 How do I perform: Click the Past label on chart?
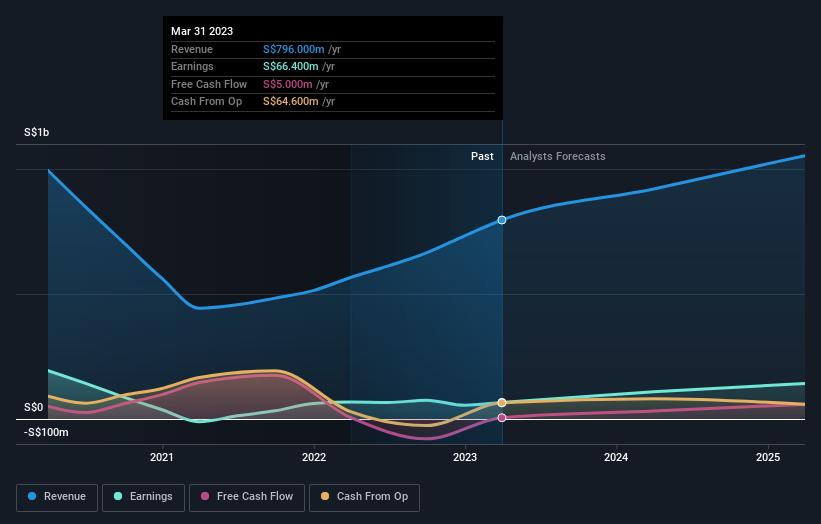pos(482,156)
